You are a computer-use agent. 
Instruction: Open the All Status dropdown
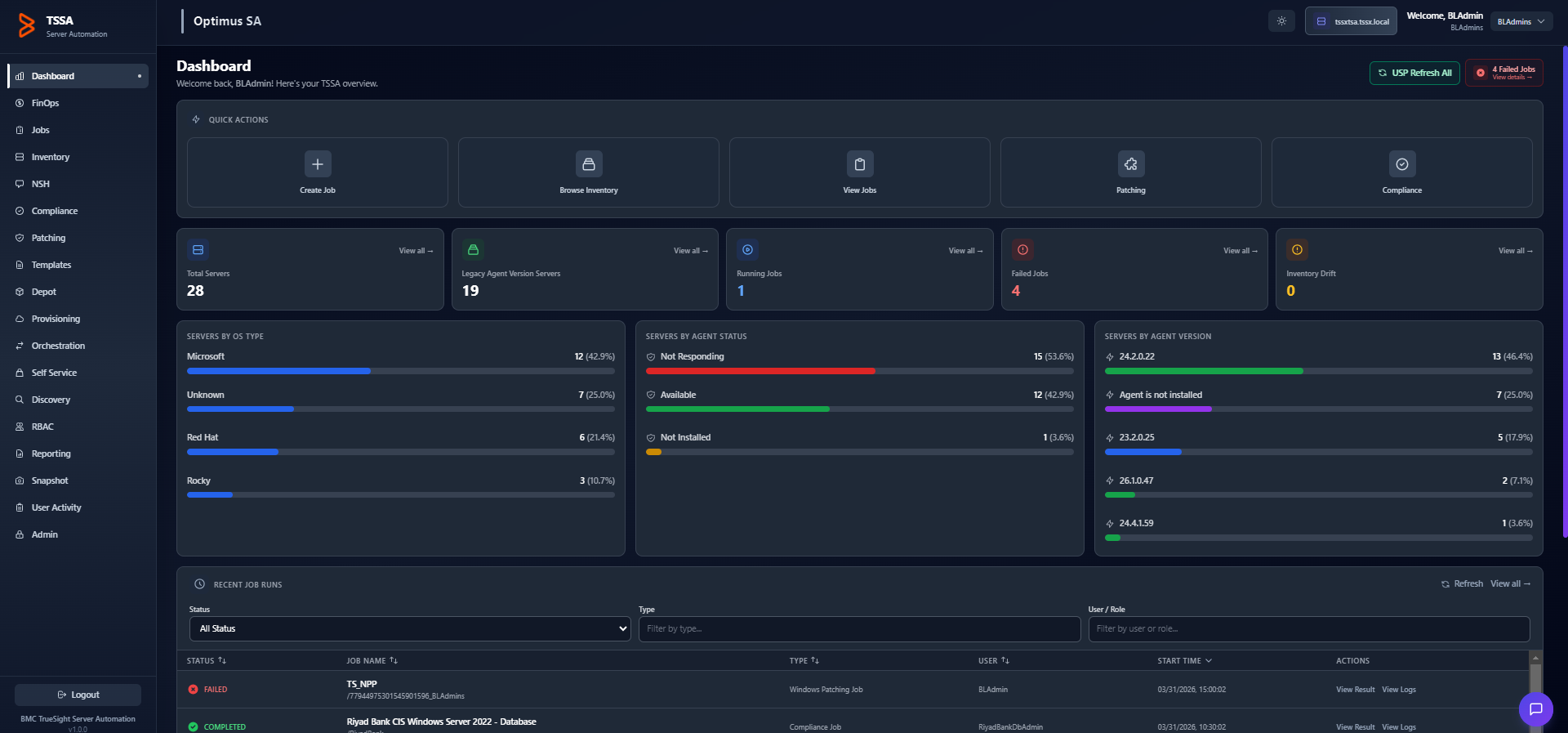click(x=410, y=628)
